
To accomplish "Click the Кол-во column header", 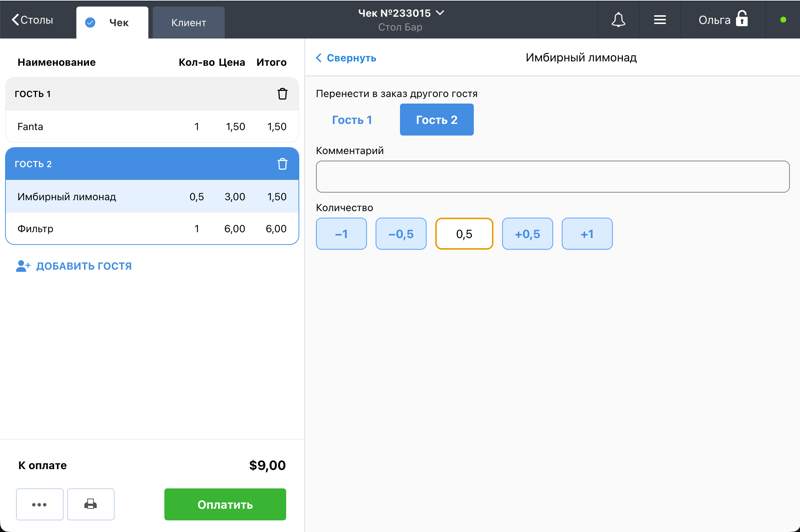I will (196, 62).
